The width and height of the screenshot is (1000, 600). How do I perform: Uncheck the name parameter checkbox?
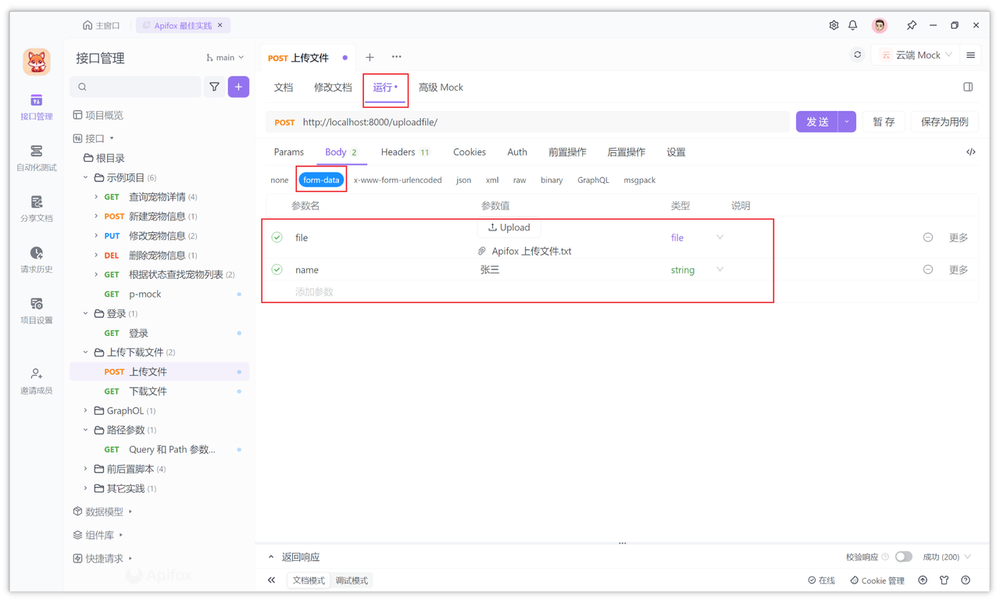tap(277, 270)
